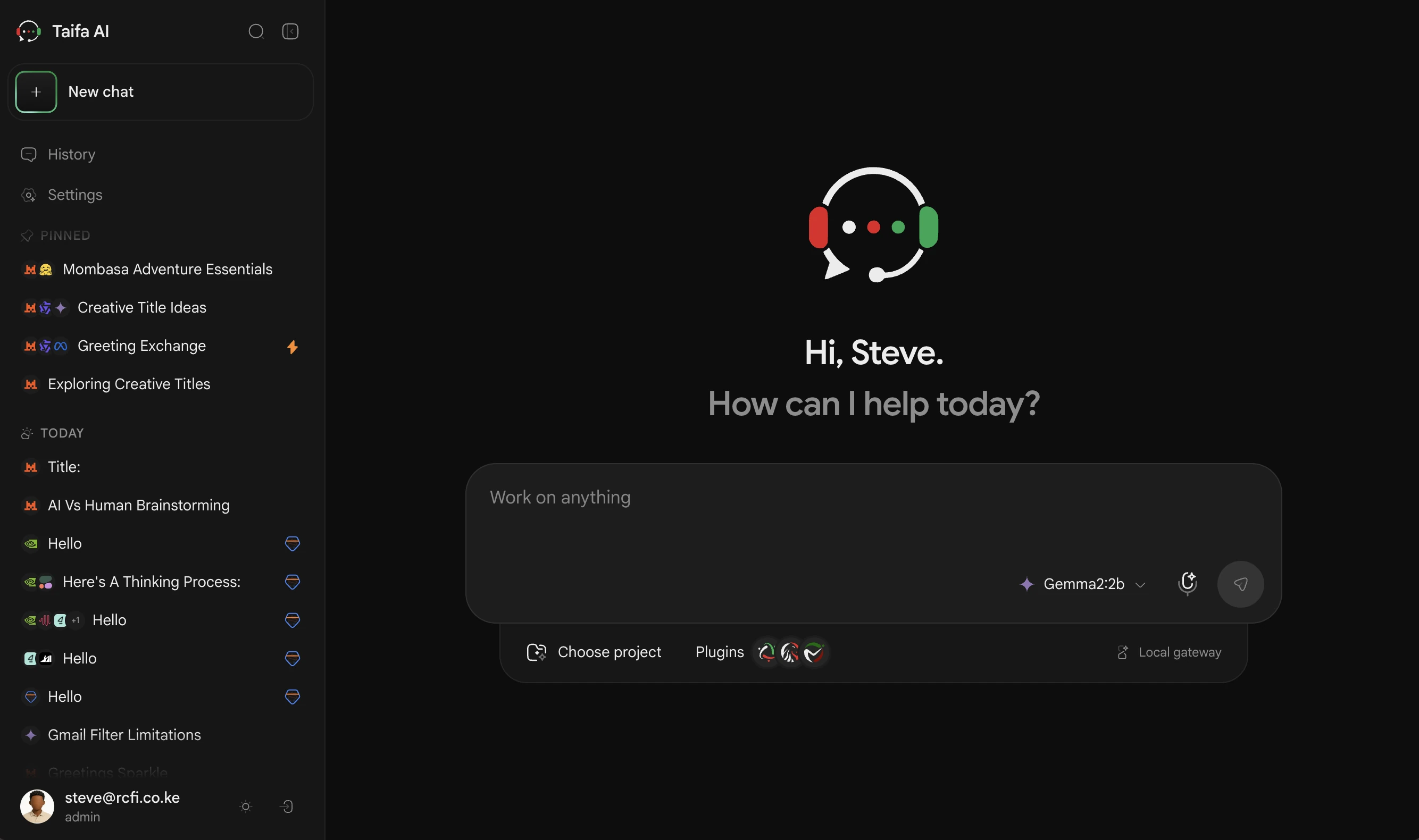Open the AI Vs Human Brainstorming chat
This screenshot has height=840, width=1419.
click(161, 505)
